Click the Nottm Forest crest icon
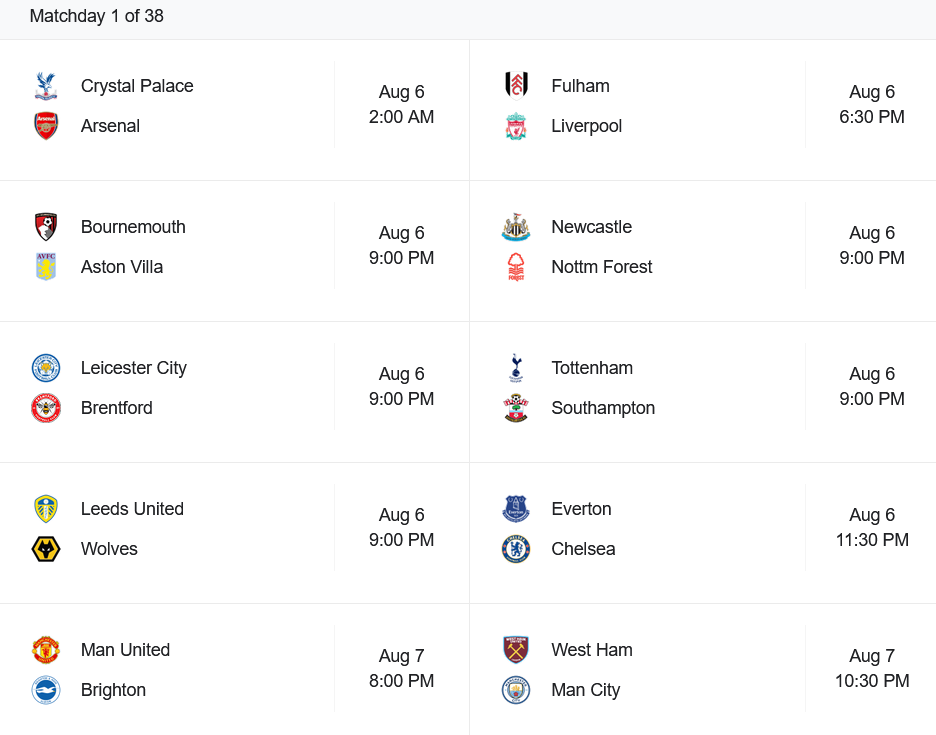 (516, 267)
